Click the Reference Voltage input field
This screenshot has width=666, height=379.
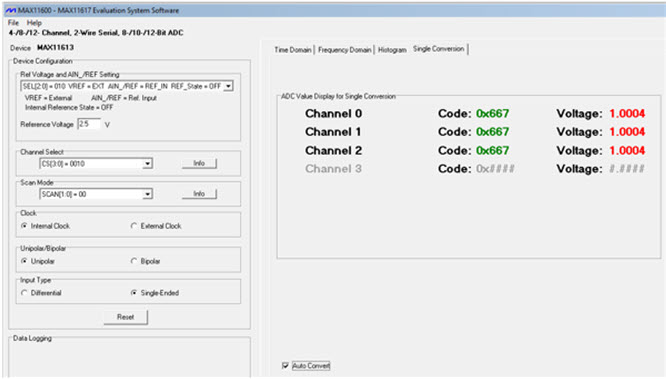(89, 124)
